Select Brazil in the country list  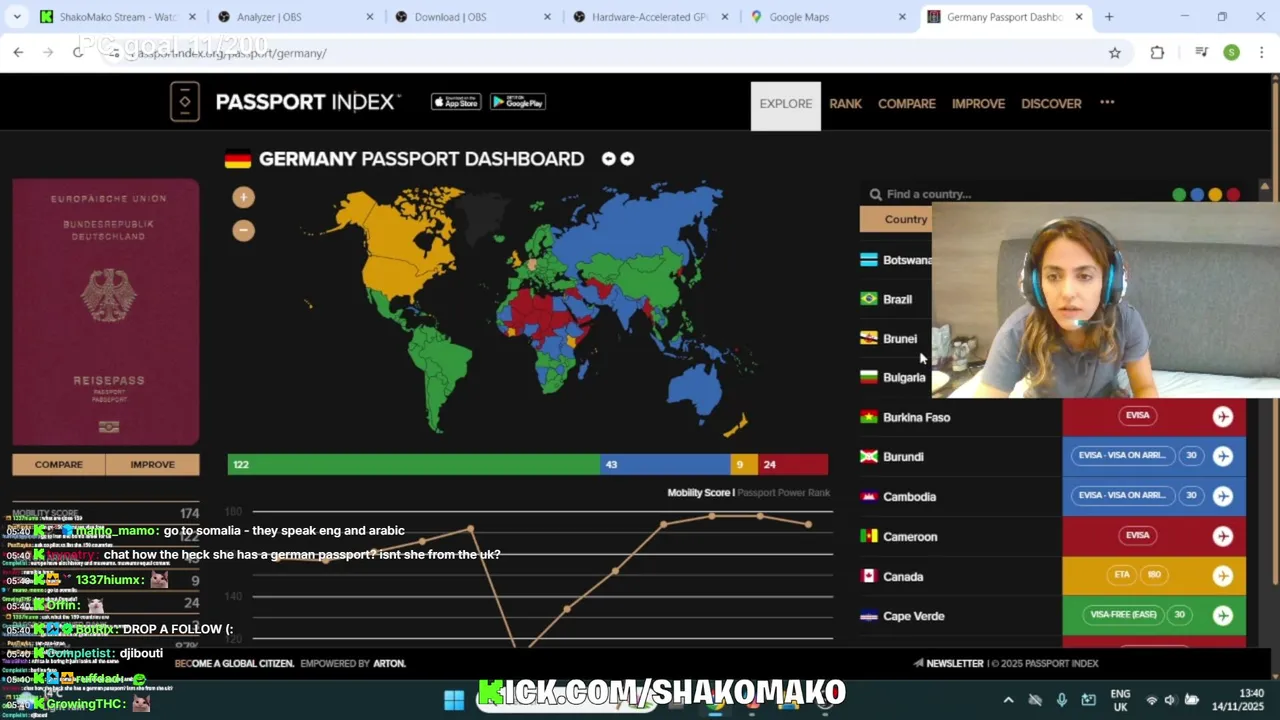(897, 299)
